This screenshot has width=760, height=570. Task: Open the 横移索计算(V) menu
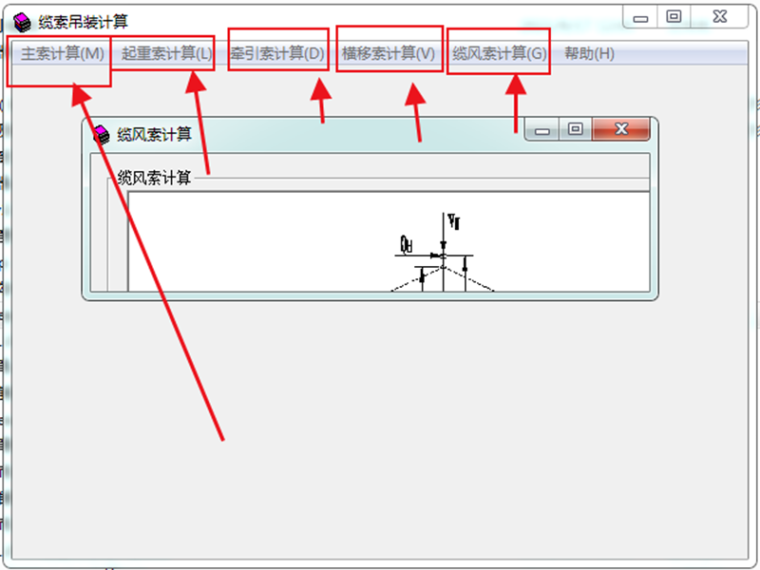tap(388, 53)
